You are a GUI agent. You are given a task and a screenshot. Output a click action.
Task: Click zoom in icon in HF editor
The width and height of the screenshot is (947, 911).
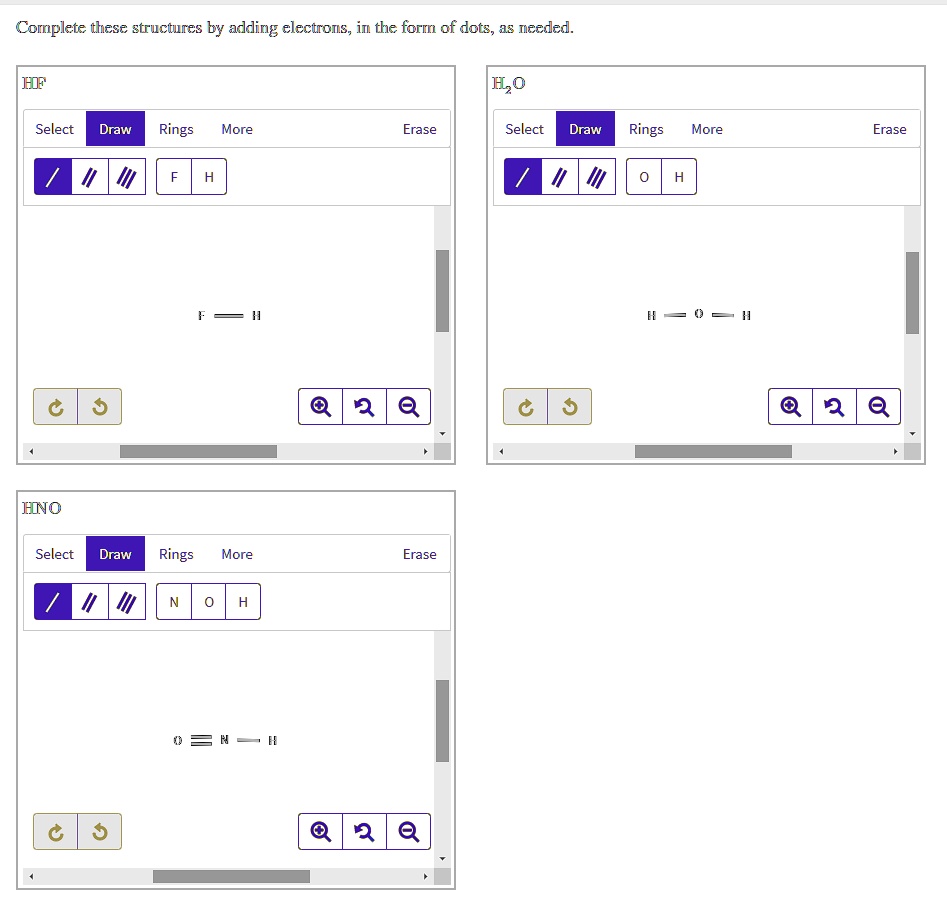click(320, 407)
